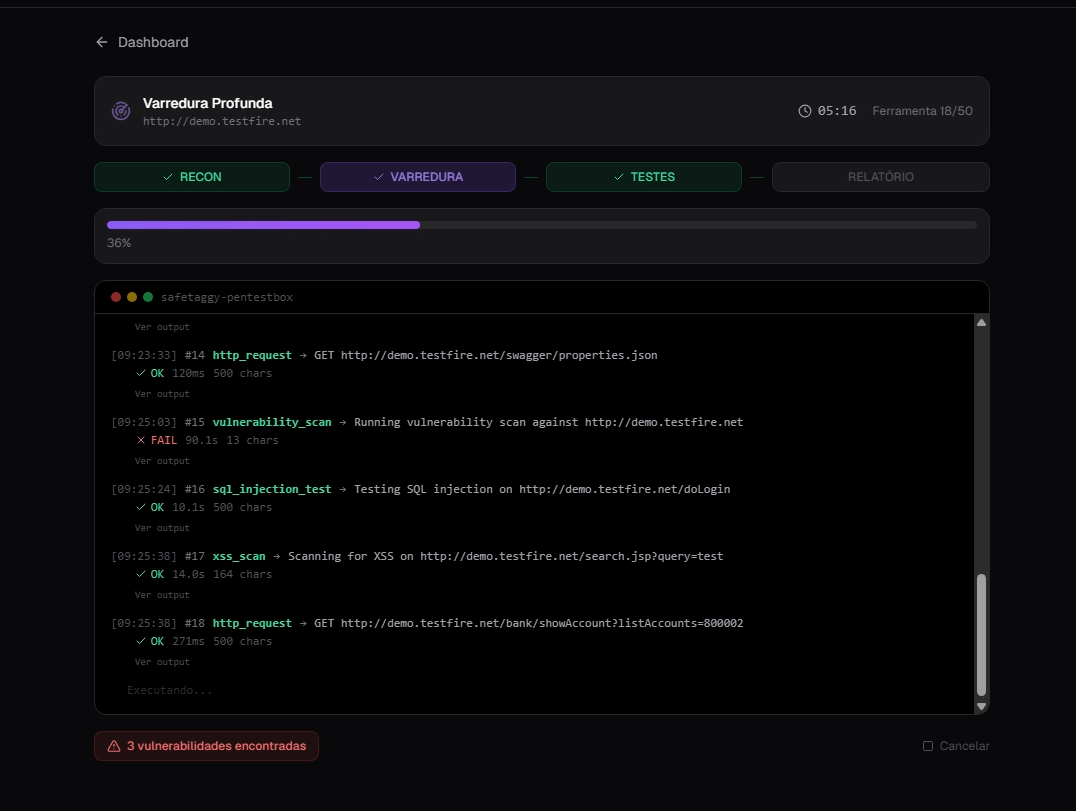Click the [09:25:24] timestamp

(x=144, y=489)
